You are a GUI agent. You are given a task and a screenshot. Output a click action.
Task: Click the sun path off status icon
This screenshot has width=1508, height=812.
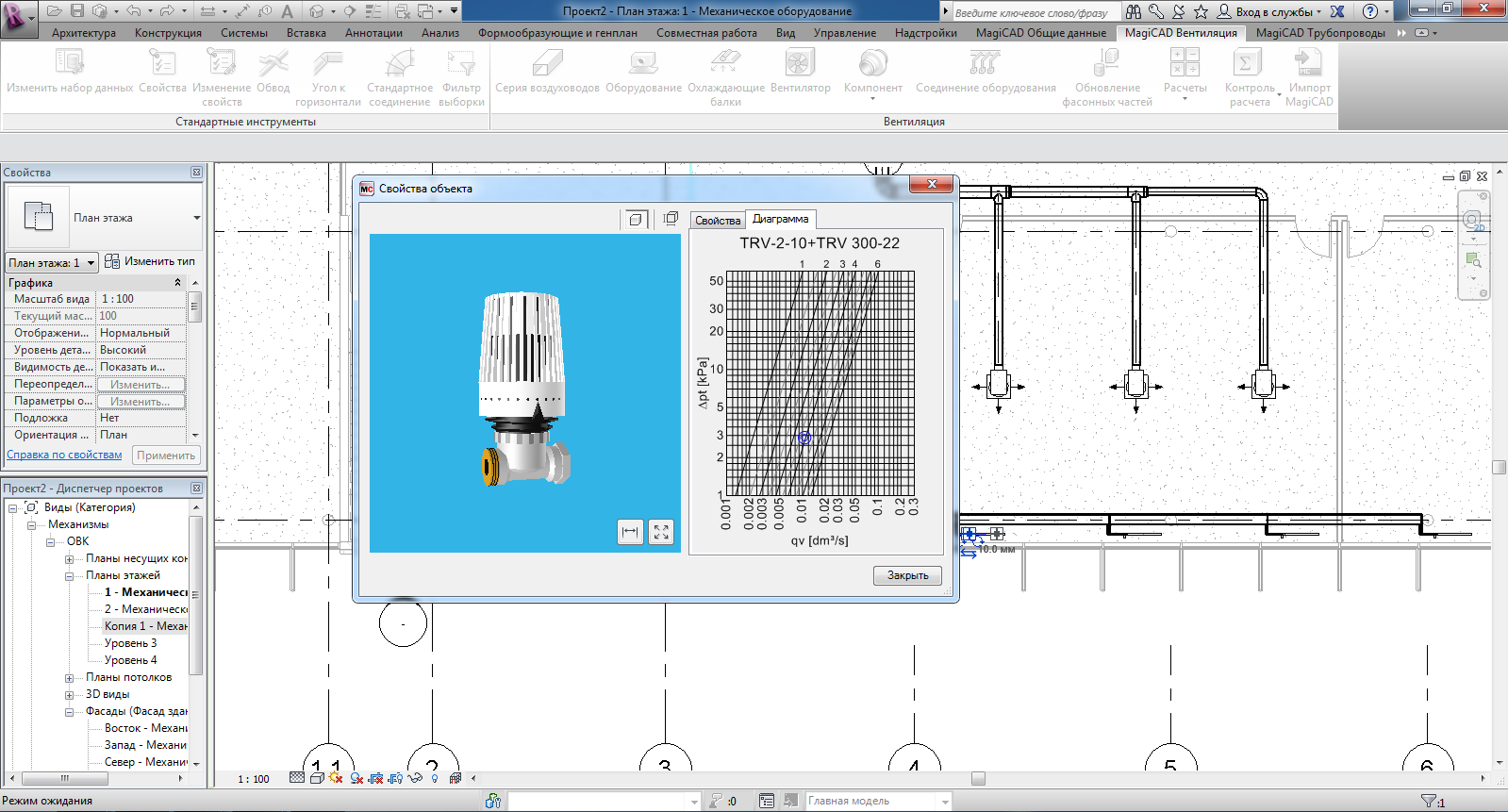point(337,778)
